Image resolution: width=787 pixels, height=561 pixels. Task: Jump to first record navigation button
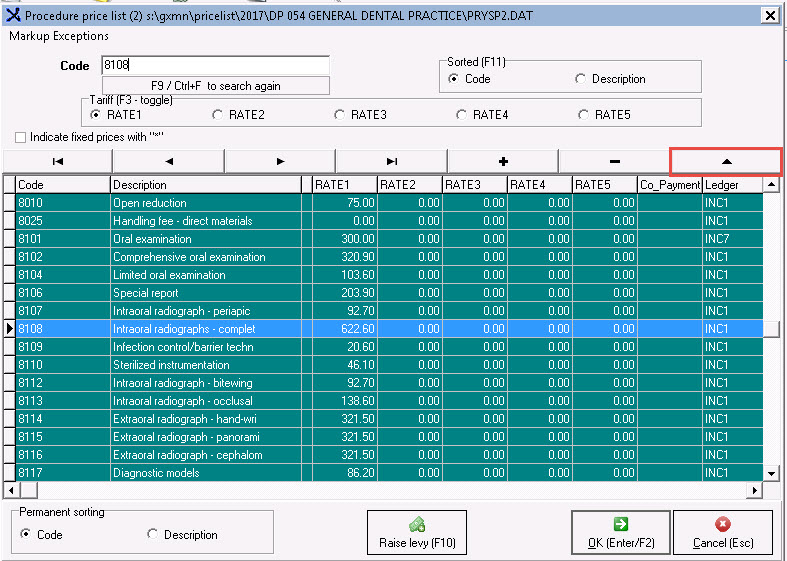pyautogui.click(x=58, y=161)
